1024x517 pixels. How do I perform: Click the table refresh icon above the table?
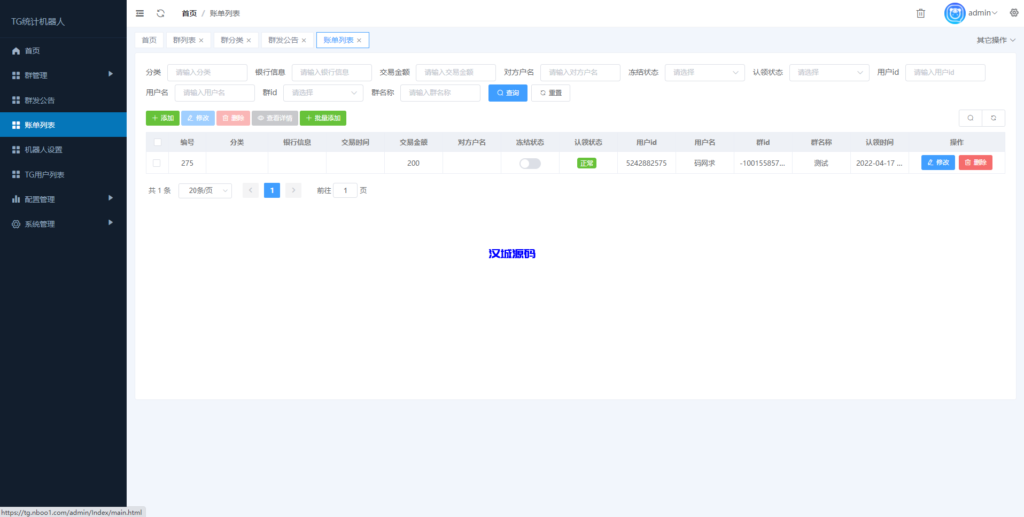coord(993,118)
